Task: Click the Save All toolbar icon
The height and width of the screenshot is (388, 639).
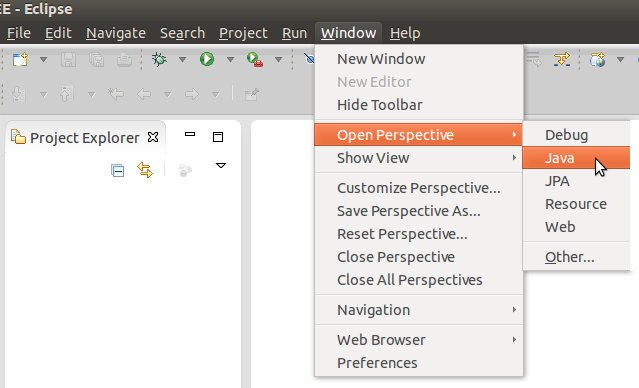Action: click(96, 60)
